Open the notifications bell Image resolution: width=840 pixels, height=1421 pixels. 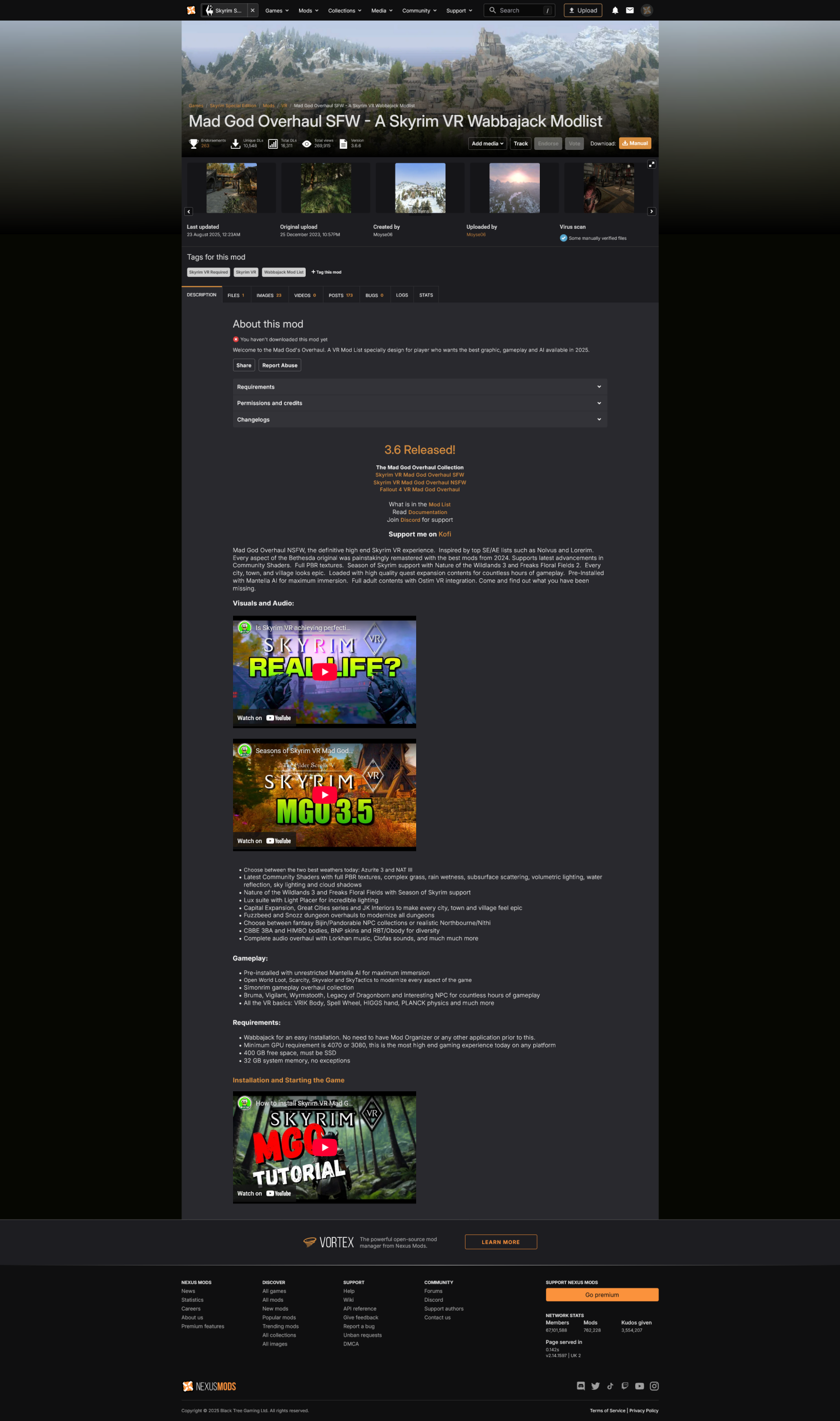coord(615,10)
